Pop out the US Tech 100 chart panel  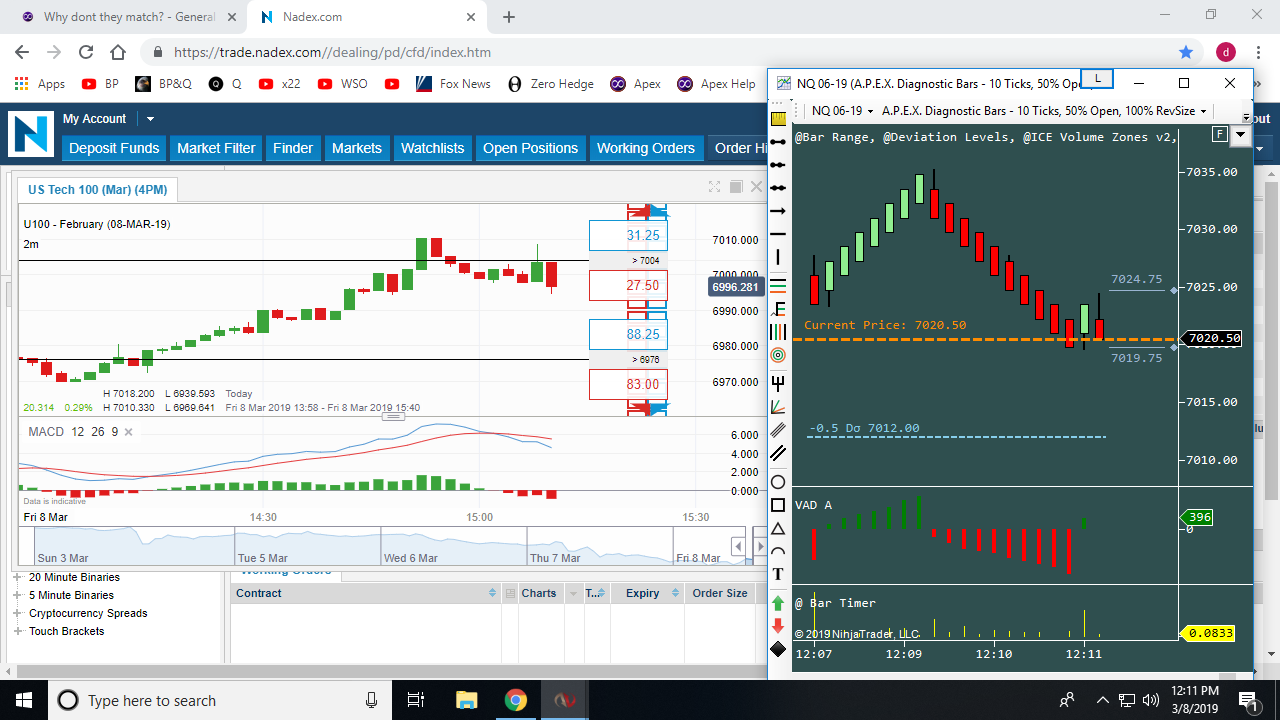(x=736, y=187)
